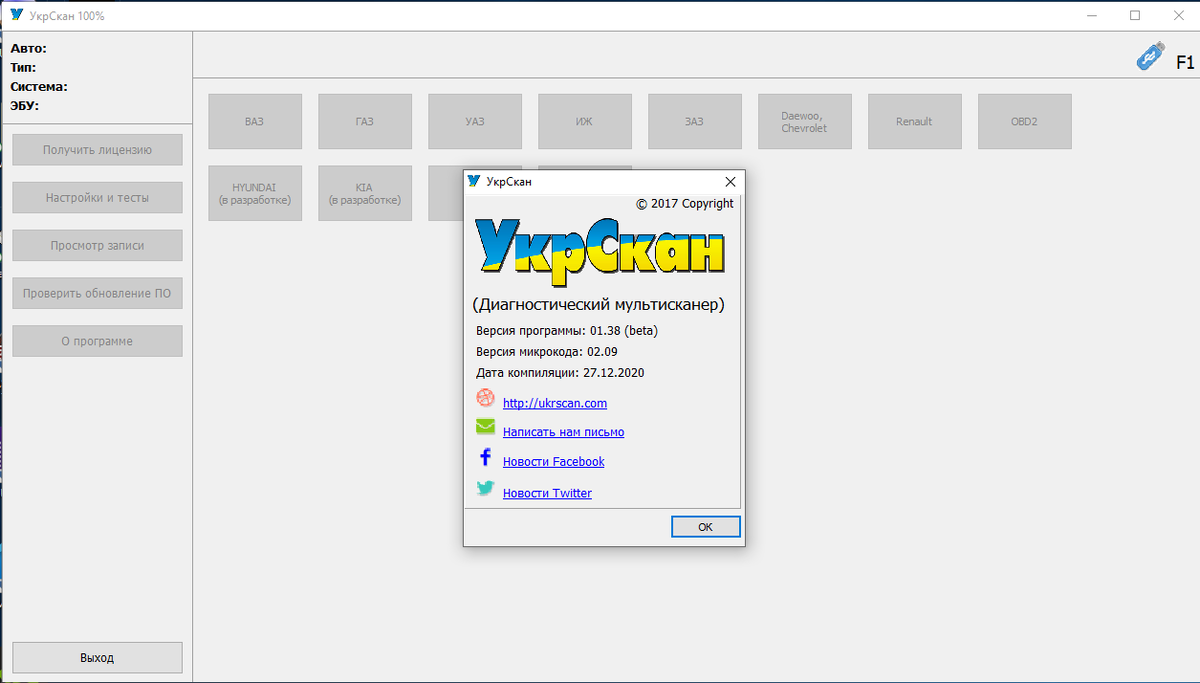Click the USB adapter connection icon
Screen dimensions: 1200x683
(x=1151, y=56)
